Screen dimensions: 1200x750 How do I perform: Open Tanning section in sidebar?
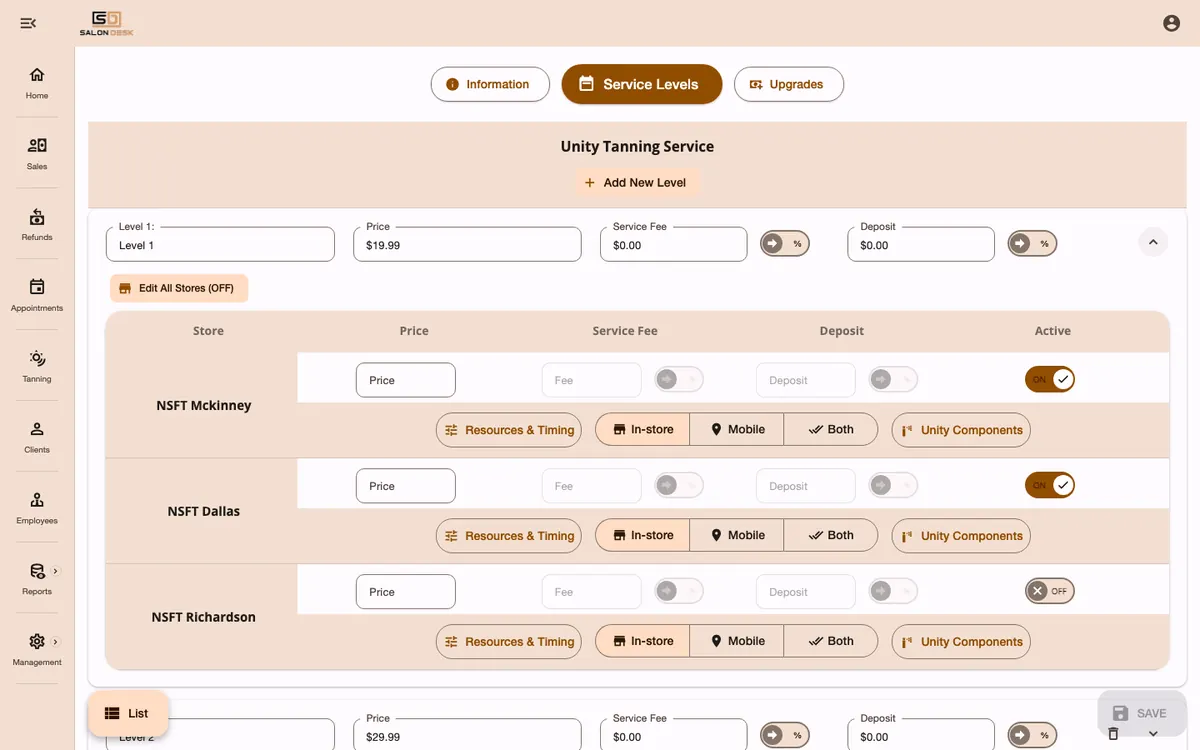pos(37,367)
